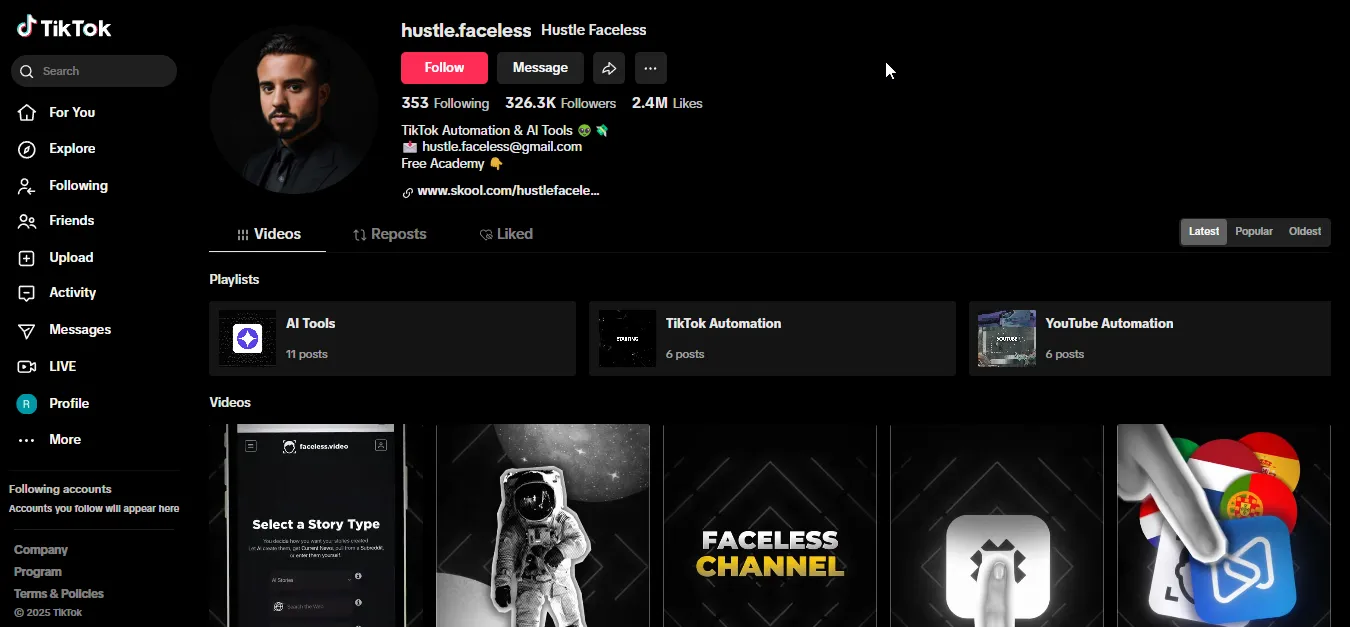Viewport: 1350px width, 627px height.
Task: Click the Following person icon
Action: tap(27, 186)
